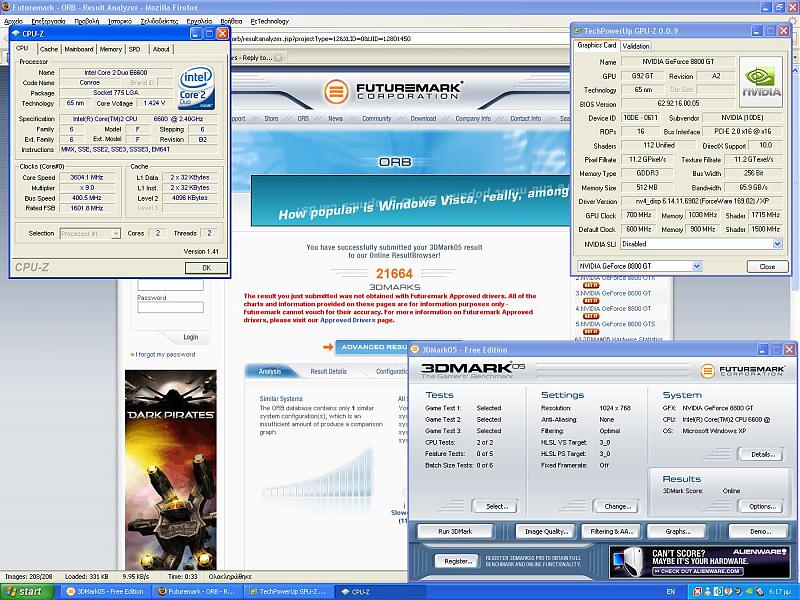The height and width of the screenshot is (600, 800).
Task: Click Run 3DMark button
Action: point(455,531)
